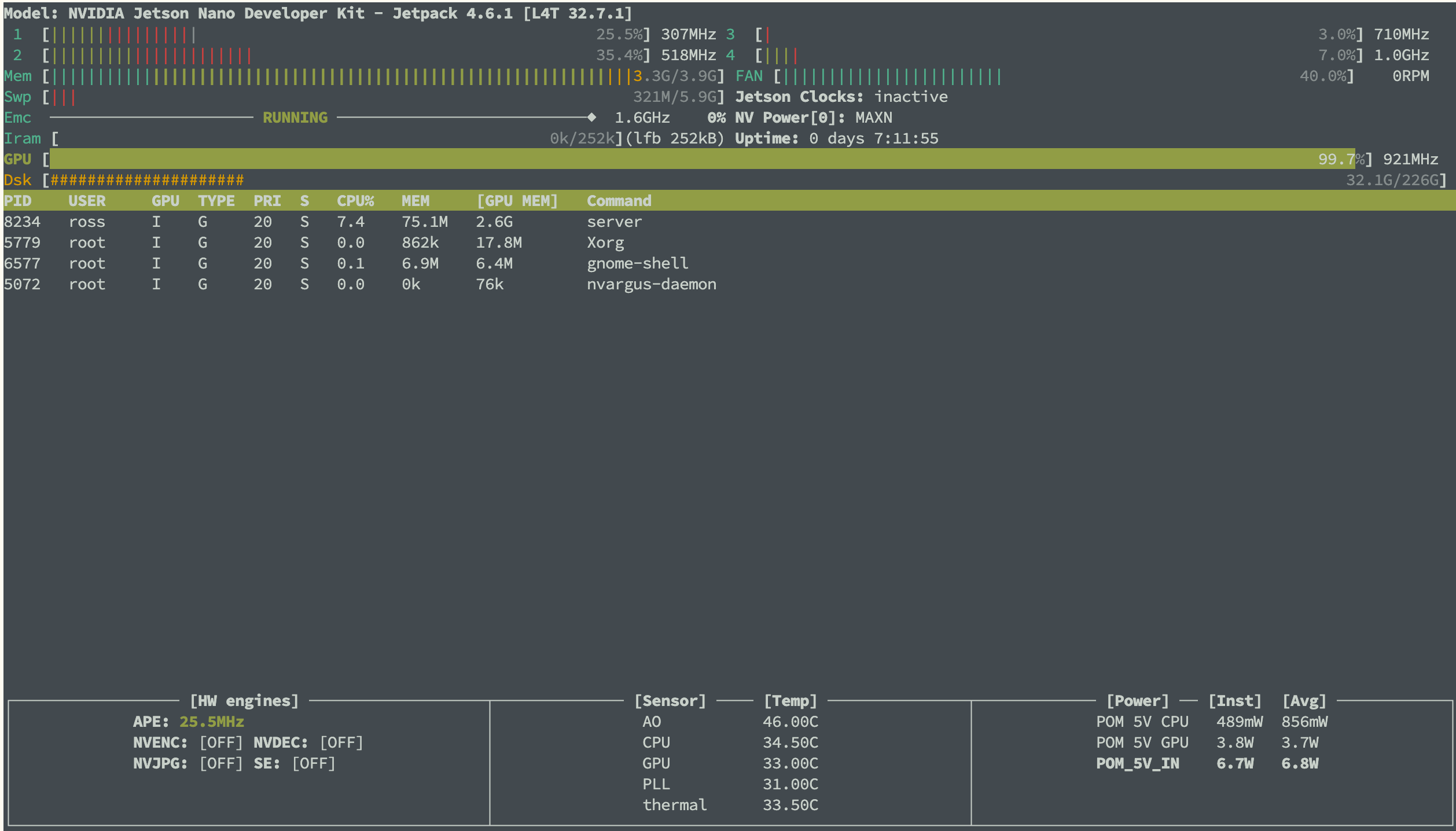Click PID 6577
1456x831 pixels.
(22, 263)
